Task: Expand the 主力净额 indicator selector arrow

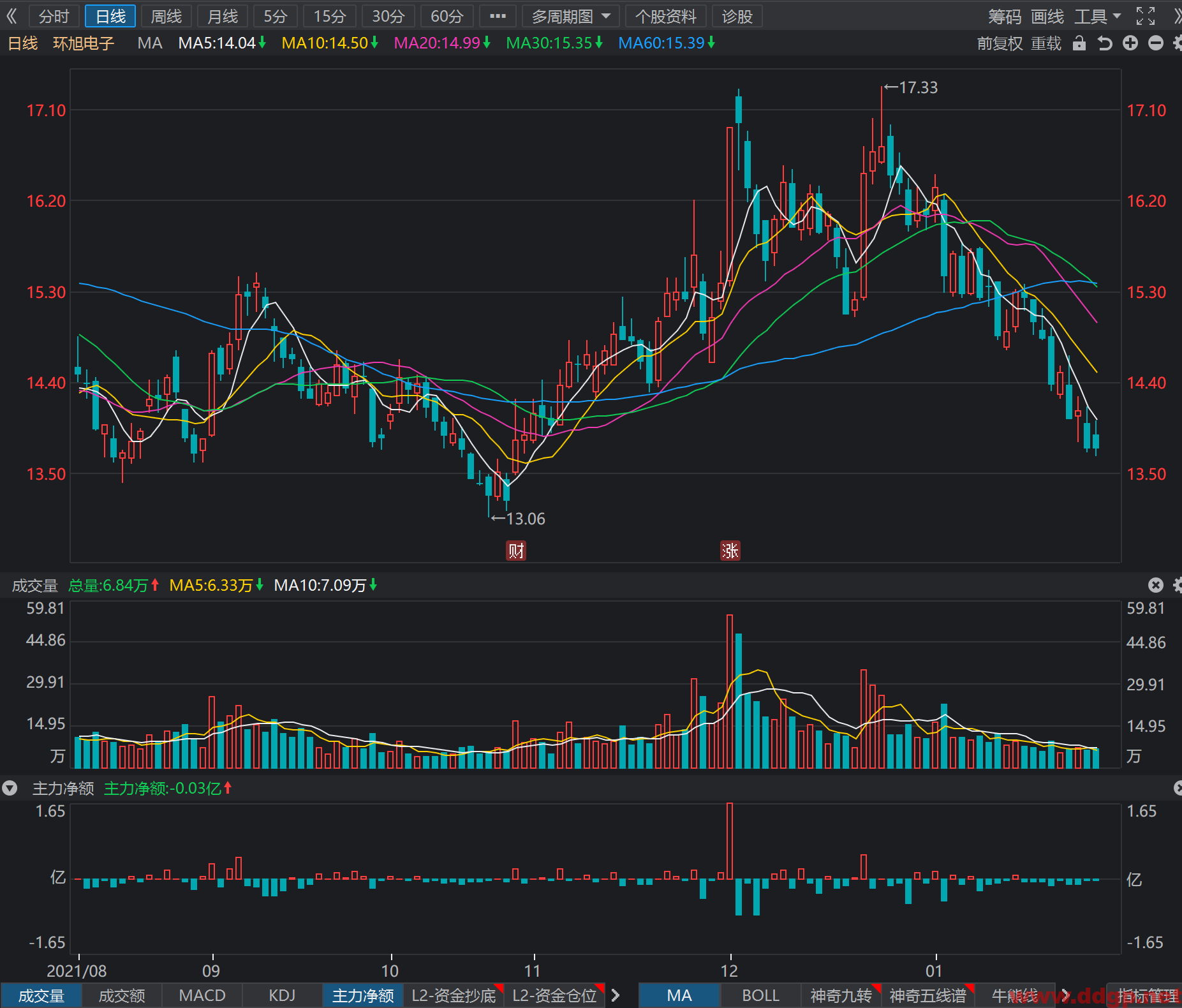Action: 10,789
